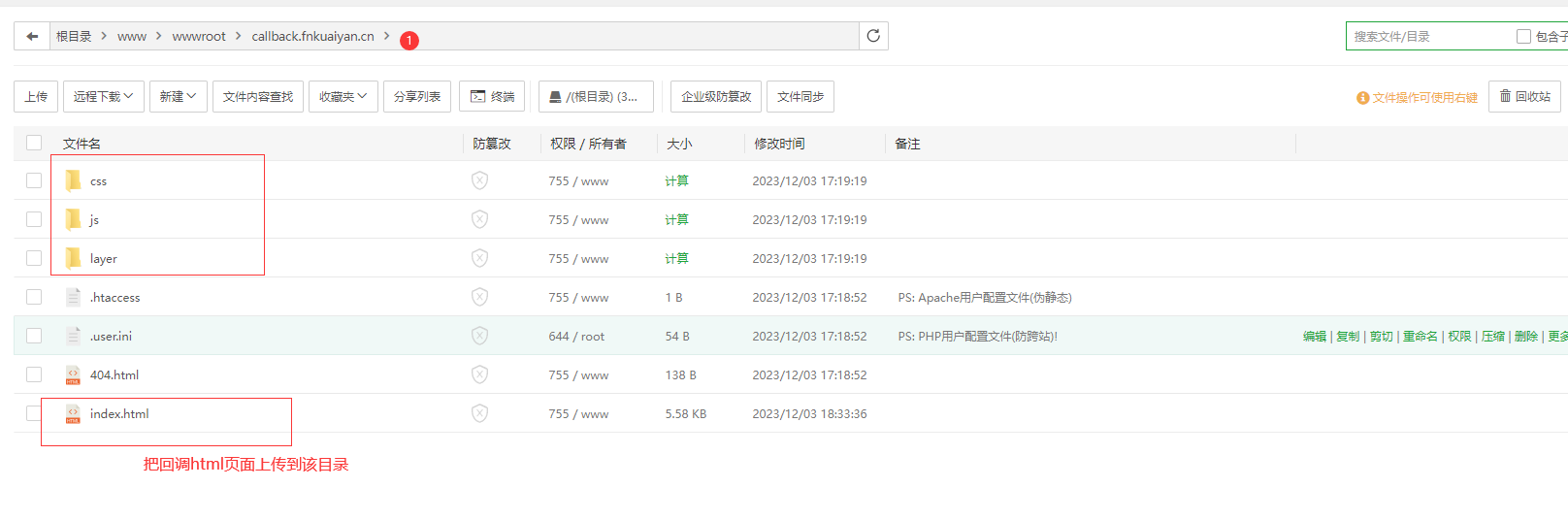Click the 上传 upload button
This screenshot has height=520, width=1568.
36,97
